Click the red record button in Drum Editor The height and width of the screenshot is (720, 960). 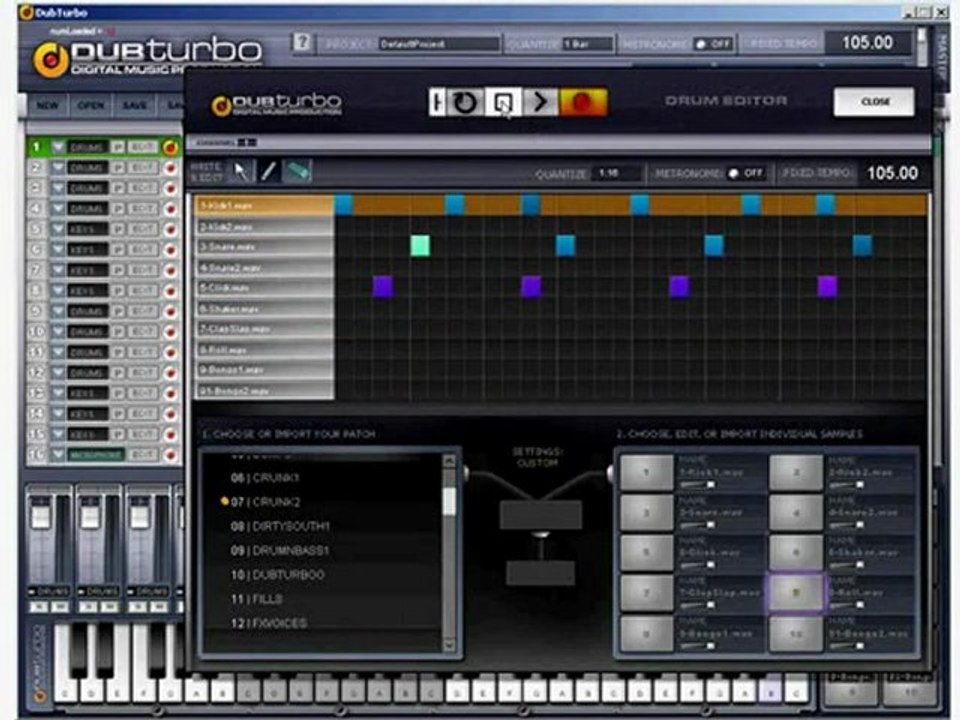(583, 102)
